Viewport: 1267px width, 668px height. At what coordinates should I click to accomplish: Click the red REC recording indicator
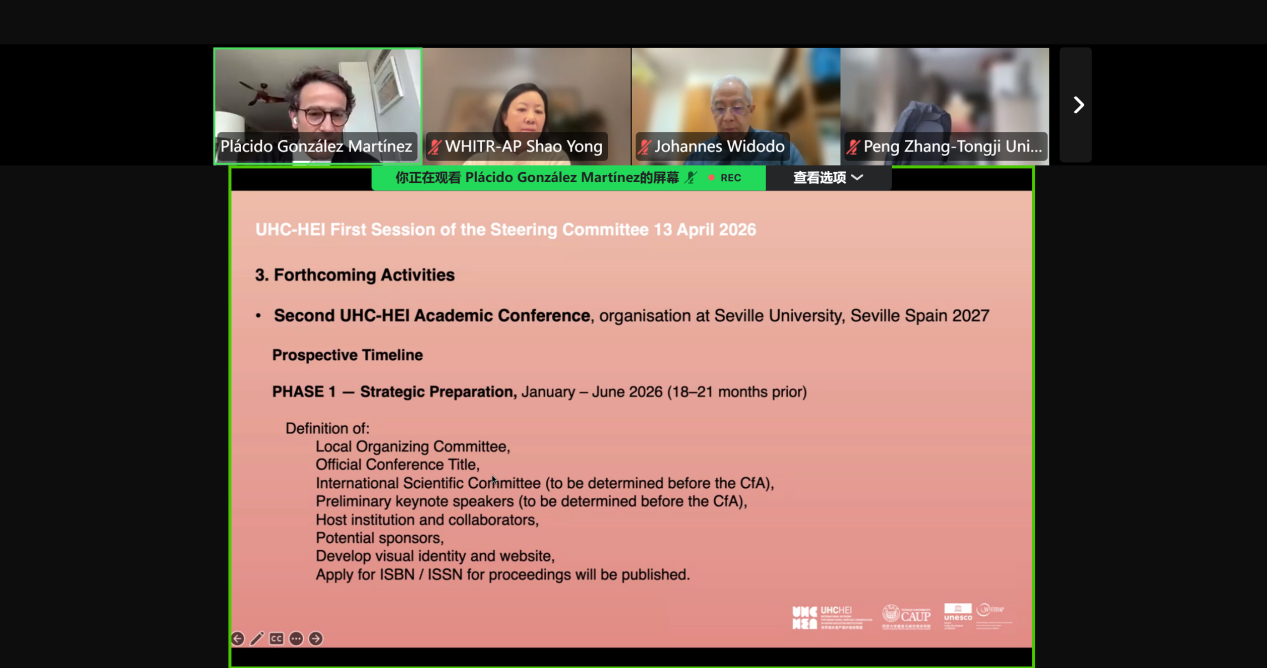(x=725, y=178)
